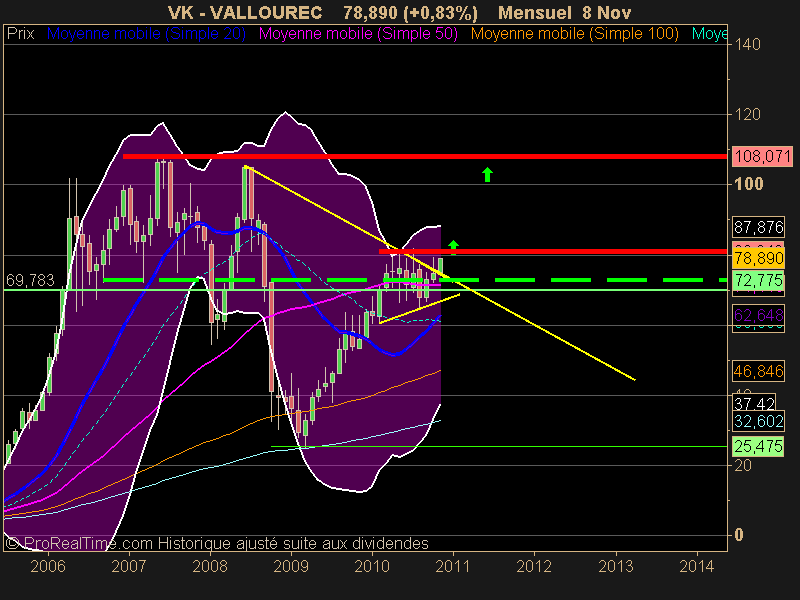Click the white 37,42 price label
This screenshot has height=600, width=800.
pyautogui.click(x=754, y=404)
